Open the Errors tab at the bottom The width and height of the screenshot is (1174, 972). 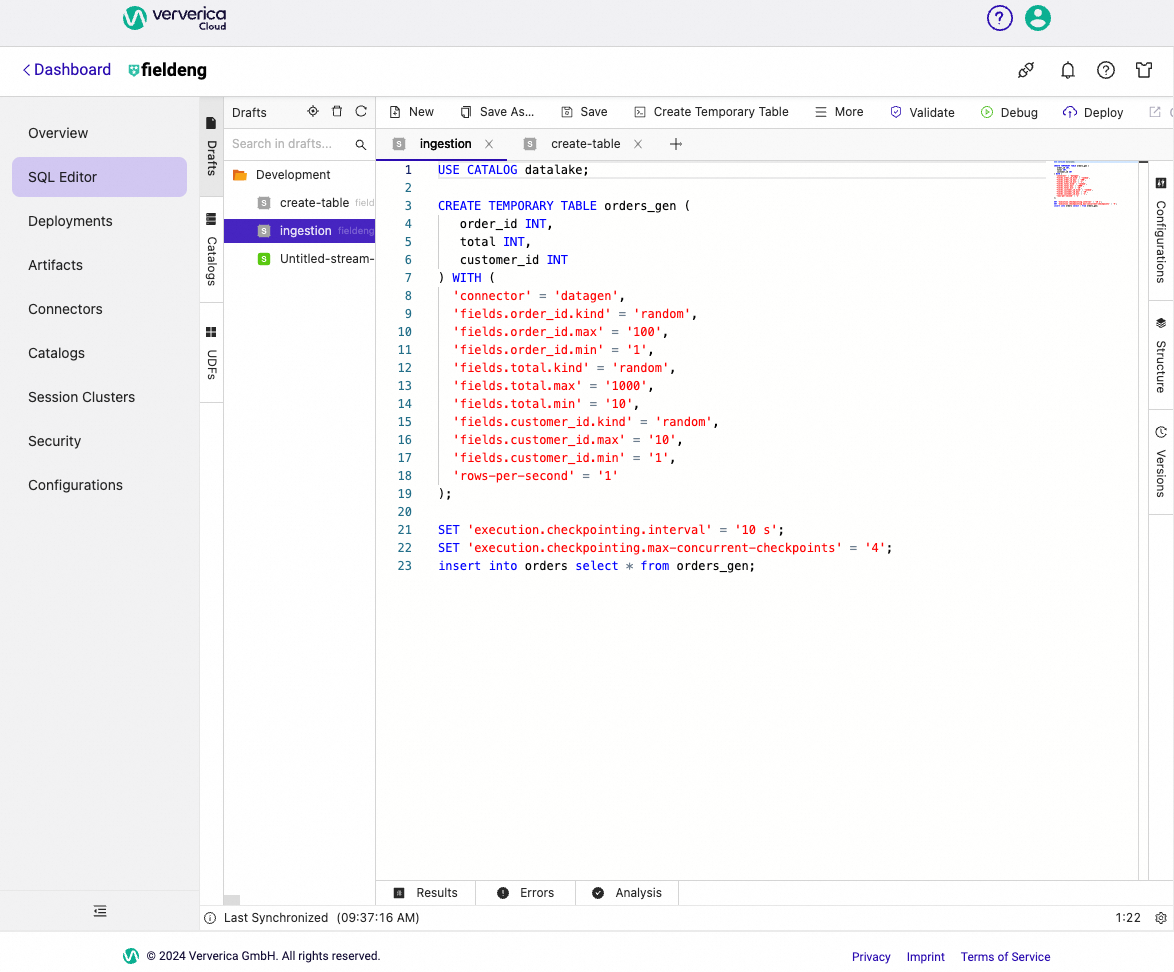524,892
